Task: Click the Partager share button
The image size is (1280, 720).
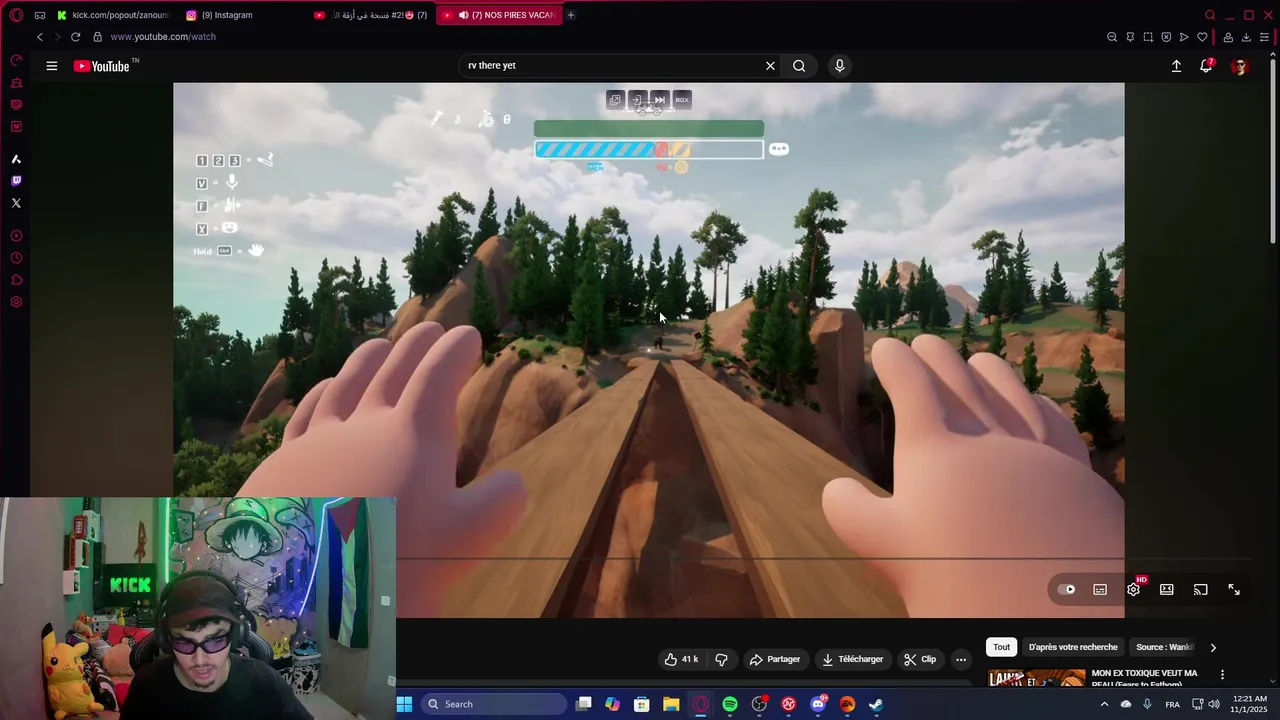Action: 775,660
